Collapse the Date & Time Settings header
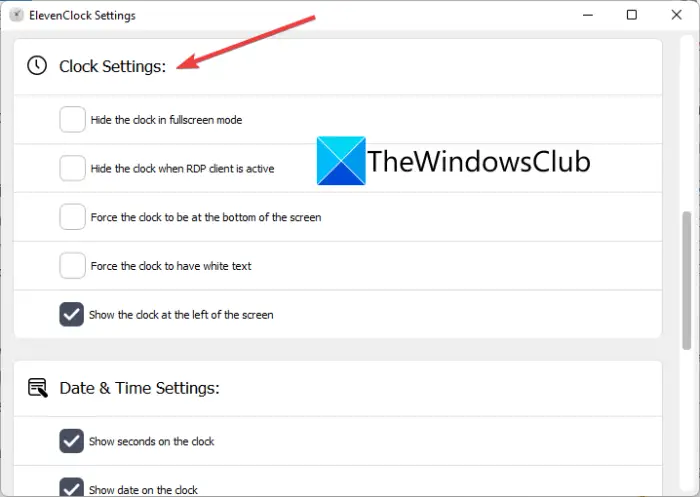The width and height of the screenshot is (700, 497). (x=338, y=388)
